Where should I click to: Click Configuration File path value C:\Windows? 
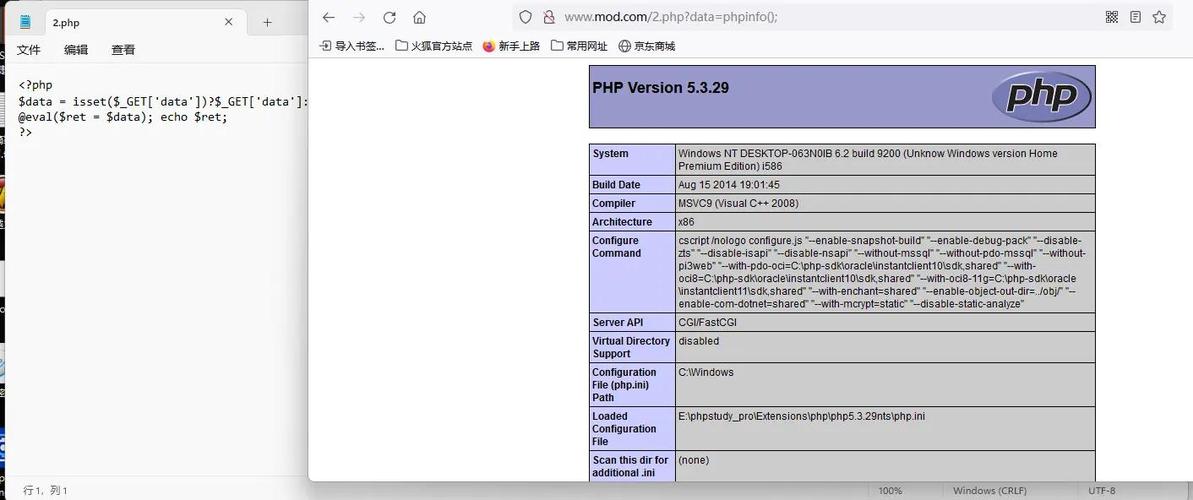pyautogui.click(x=706, y=372)
